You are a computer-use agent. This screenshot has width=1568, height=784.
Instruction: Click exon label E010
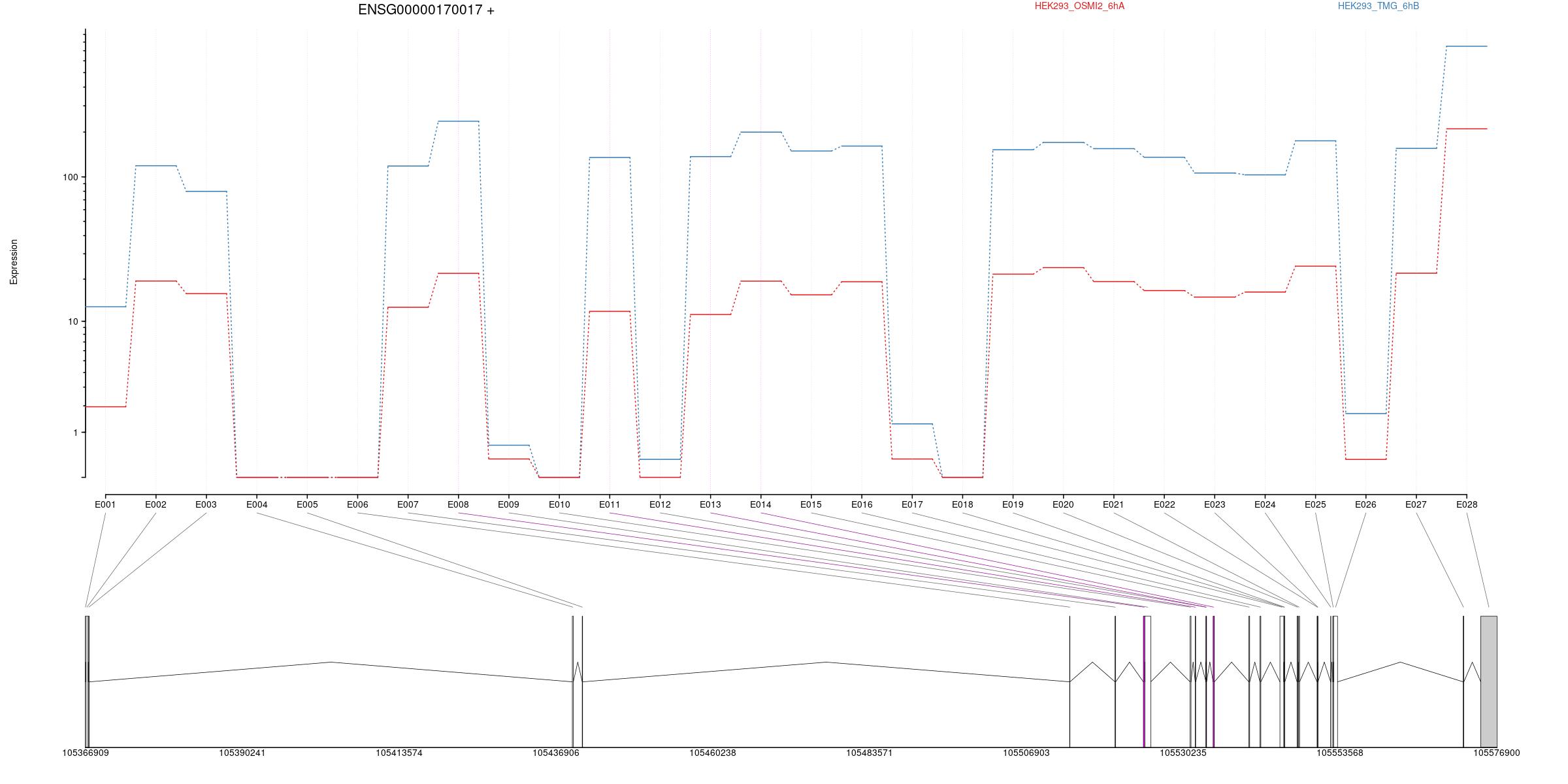tap(559, 504)
